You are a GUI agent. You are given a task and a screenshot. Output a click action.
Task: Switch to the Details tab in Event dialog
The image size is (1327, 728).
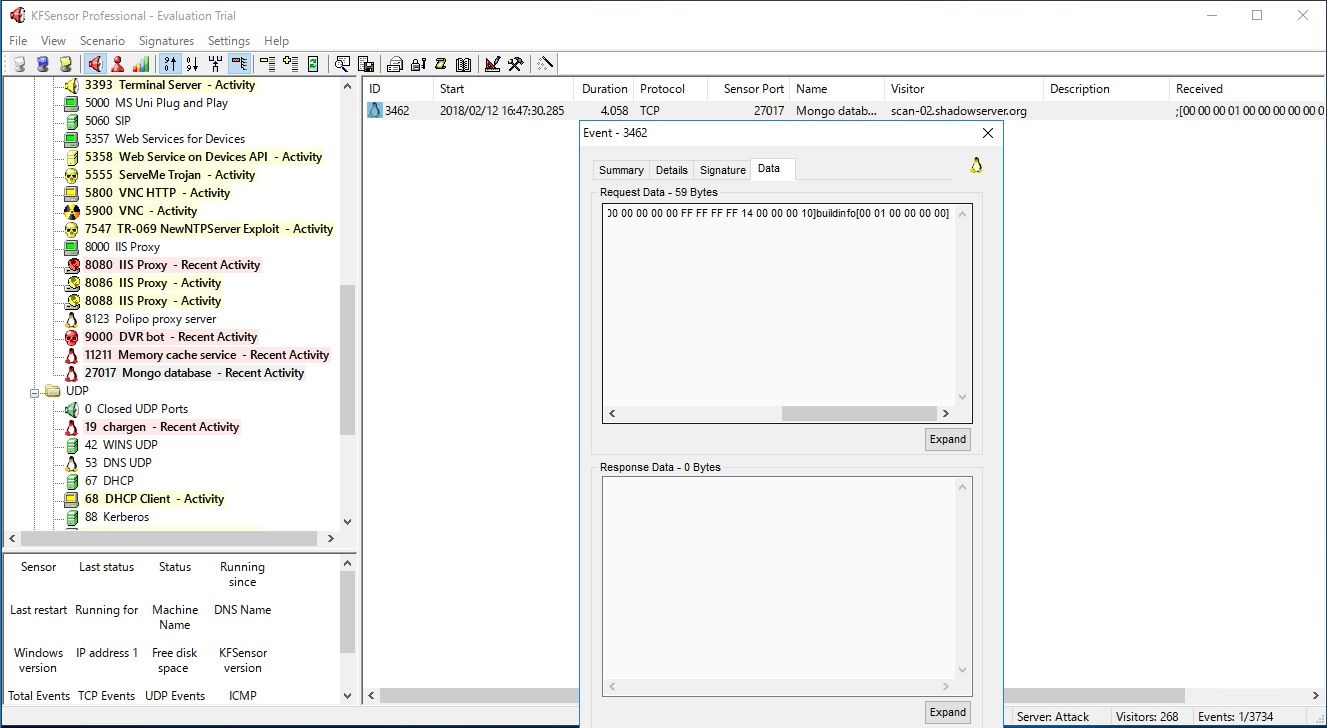(671, 170)
